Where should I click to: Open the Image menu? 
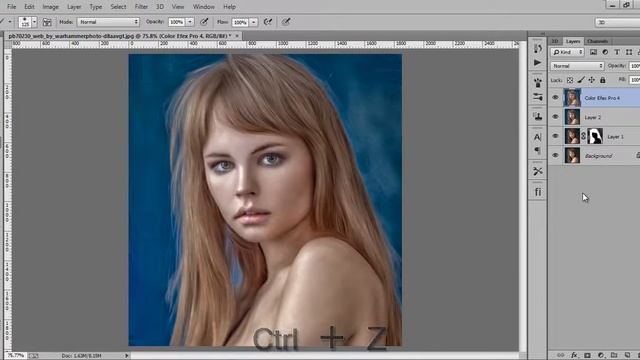click(50, 7)
